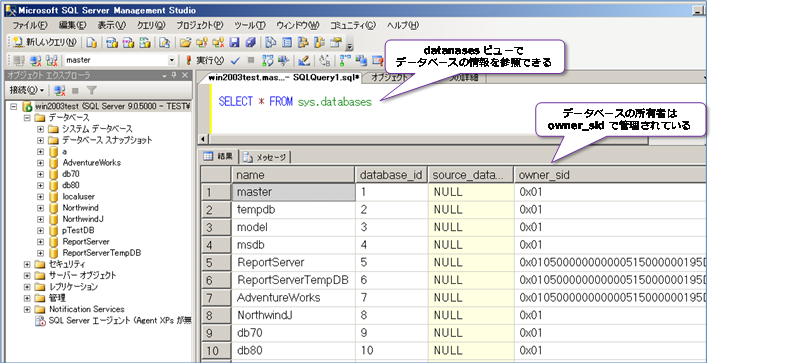Expand the セキュリティ folder
This screenshot has width=800, height=364.
27,264
